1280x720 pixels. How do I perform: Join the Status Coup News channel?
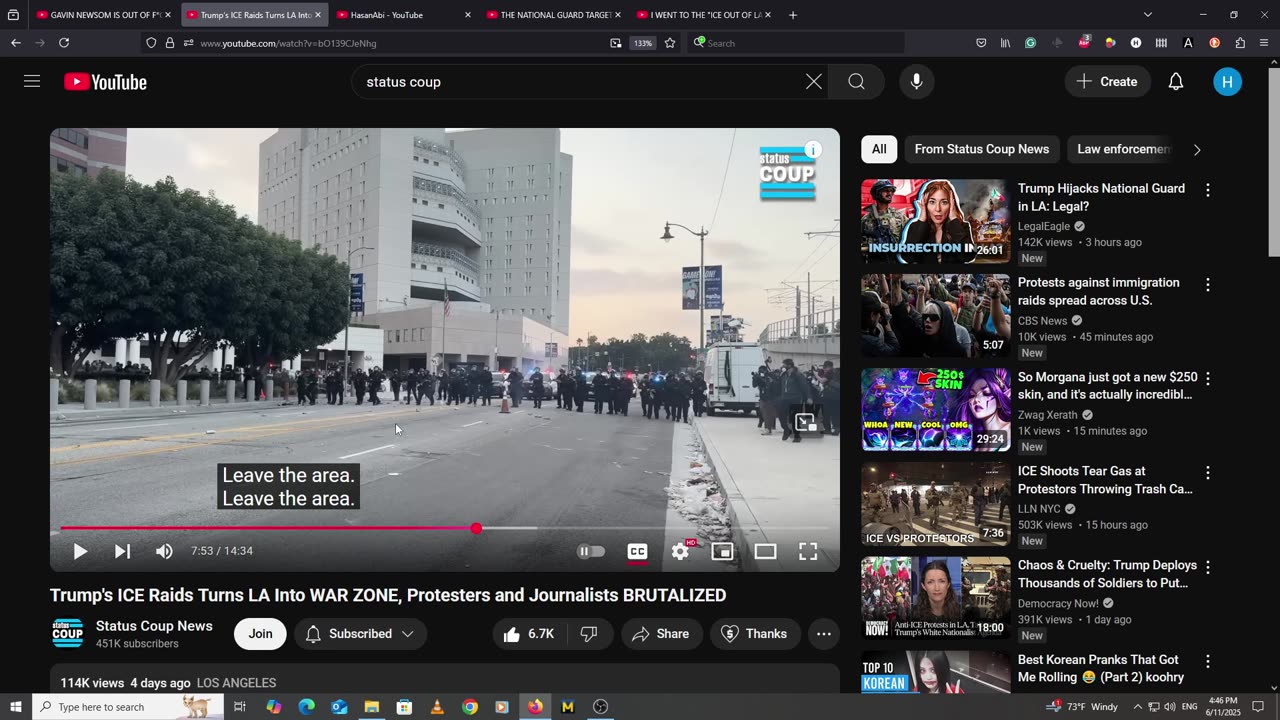260,634
